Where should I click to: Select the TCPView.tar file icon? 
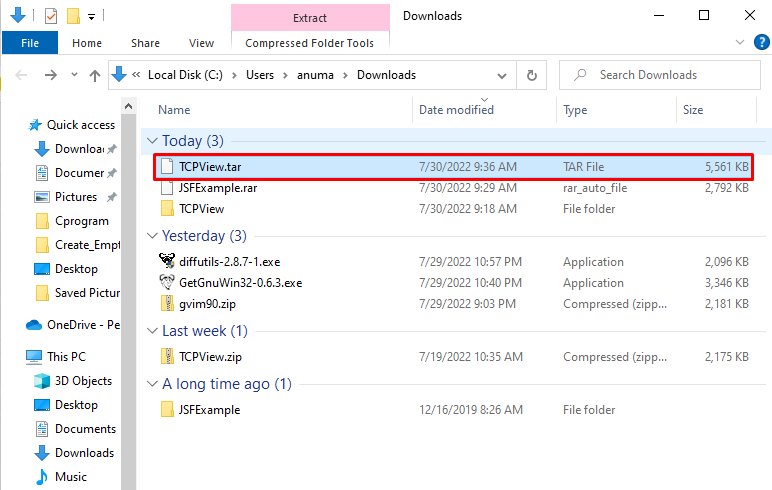[x=167, y=166]
